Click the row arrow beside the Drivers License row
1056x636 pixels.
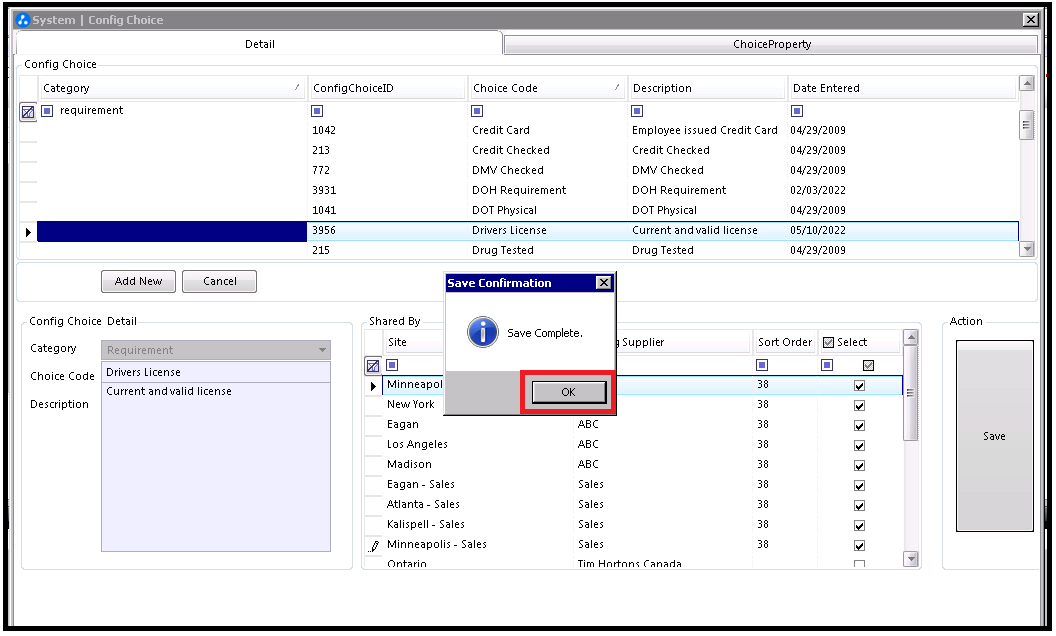[x=28, y=232]
